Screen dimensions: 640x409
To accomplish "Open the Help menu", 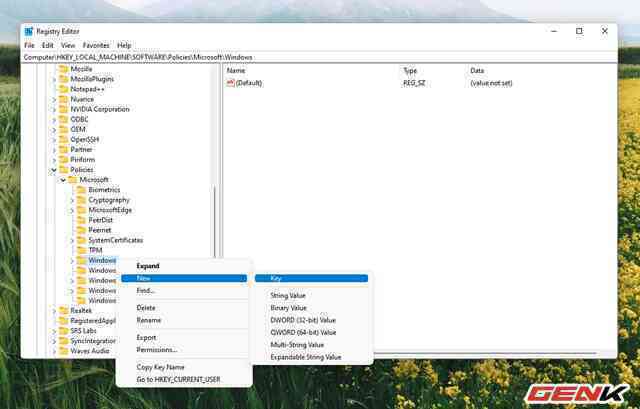I will coord(124,45).
